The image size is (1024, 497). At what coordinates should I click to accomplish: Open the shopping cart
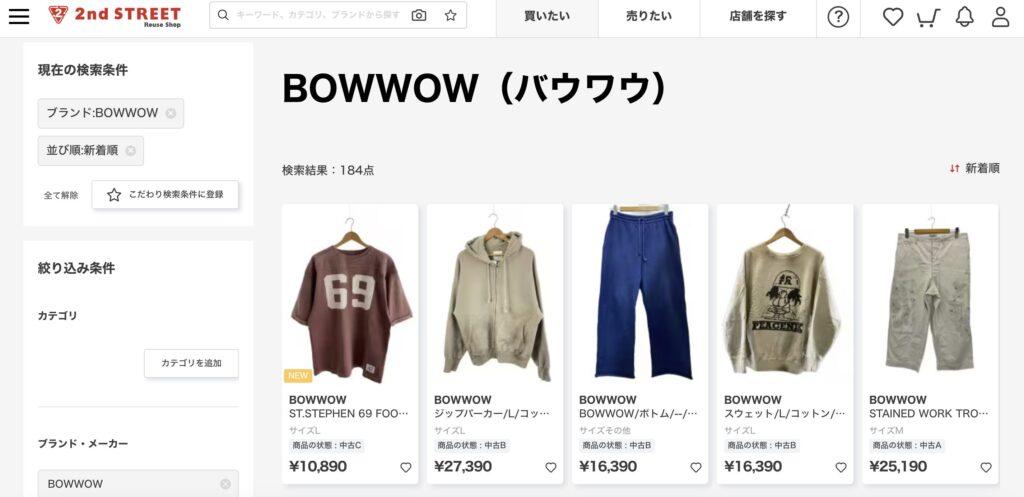pyautogui.click(x=928, y=18)
